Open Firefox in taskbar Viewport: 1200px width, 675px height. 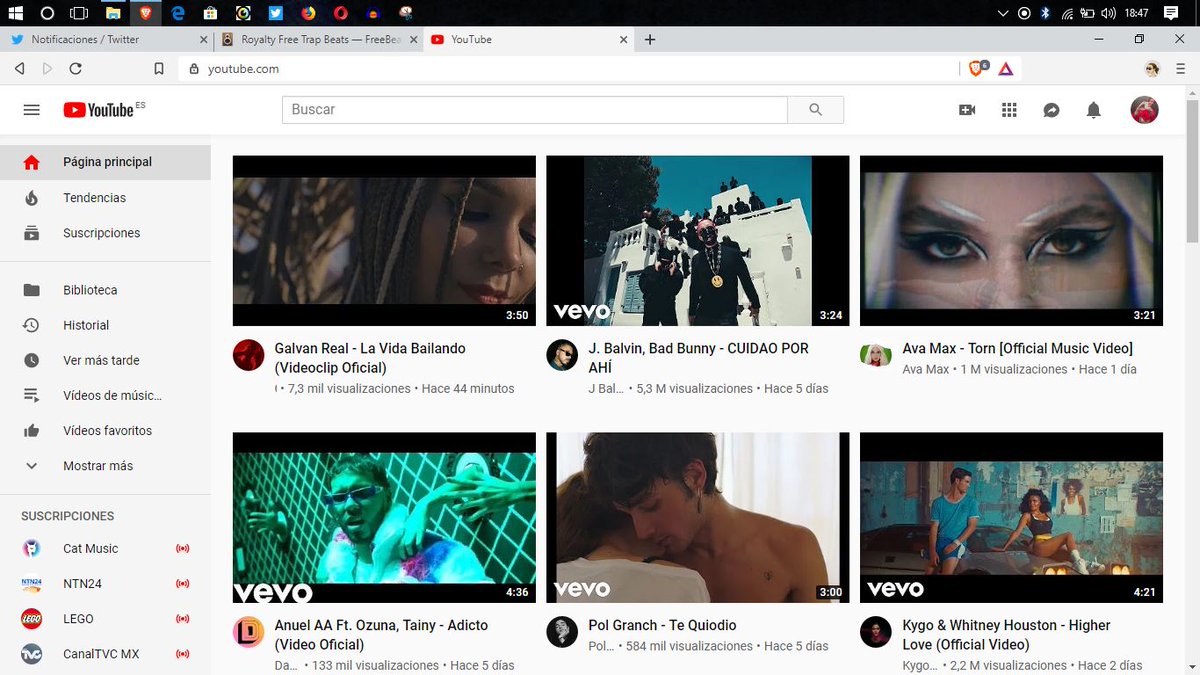(307, 13)
